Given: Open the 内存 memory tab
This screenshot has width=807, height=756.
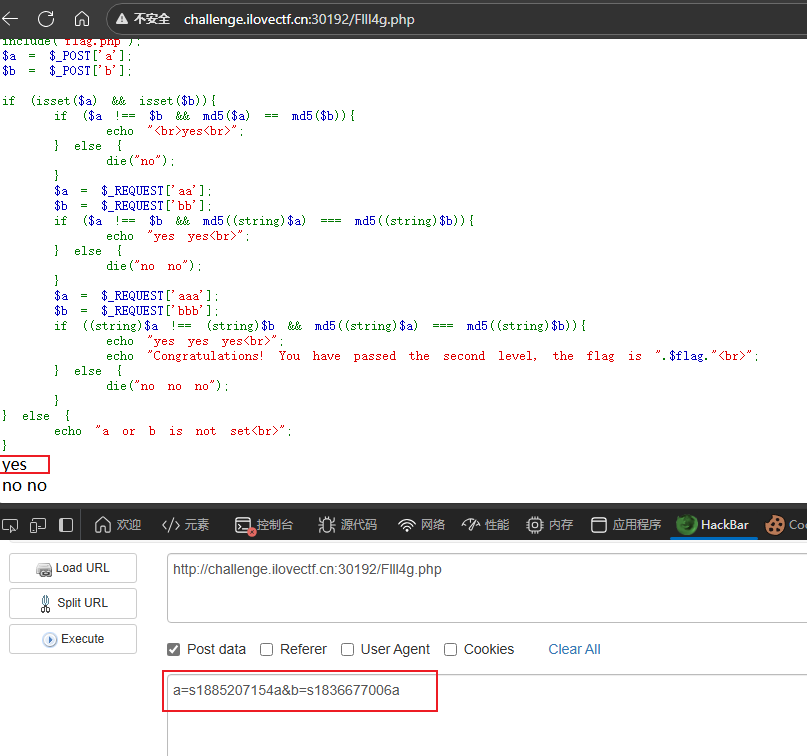Looking at the screenshot, I should coord(550,525).
